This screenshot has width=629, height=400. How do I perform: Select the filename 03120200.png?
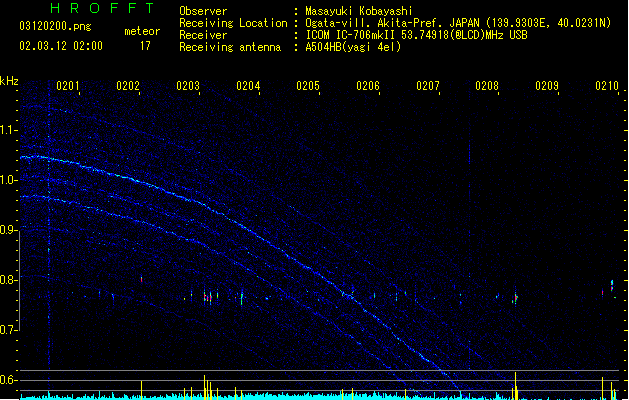pos(55,26)
